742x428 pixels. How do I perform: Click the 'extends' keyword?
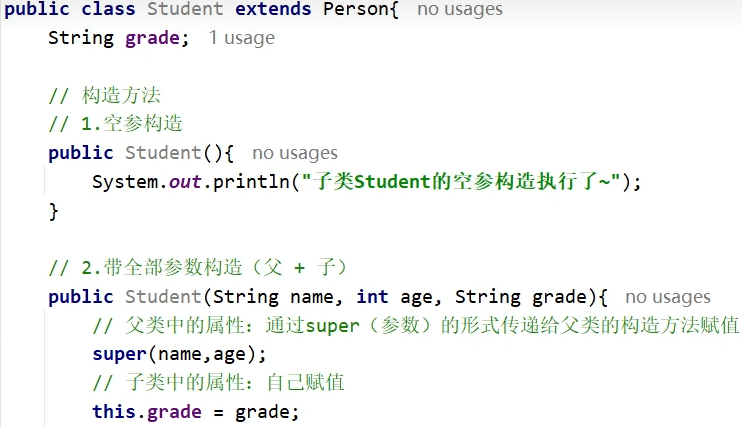pyautogui.click(x=273, y=9)
